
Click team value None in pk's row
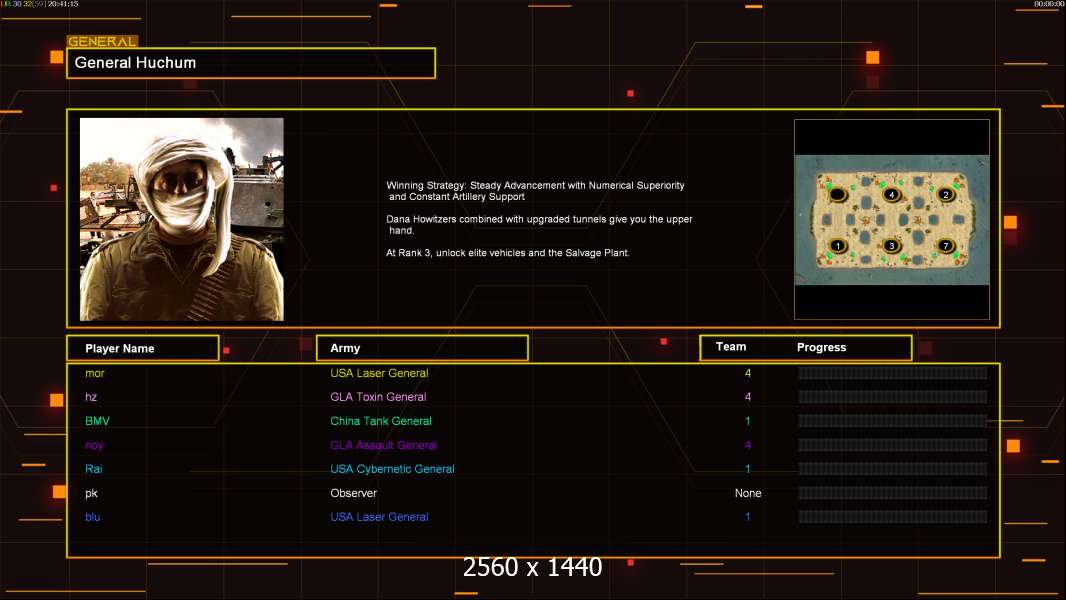tap(748, 493)
